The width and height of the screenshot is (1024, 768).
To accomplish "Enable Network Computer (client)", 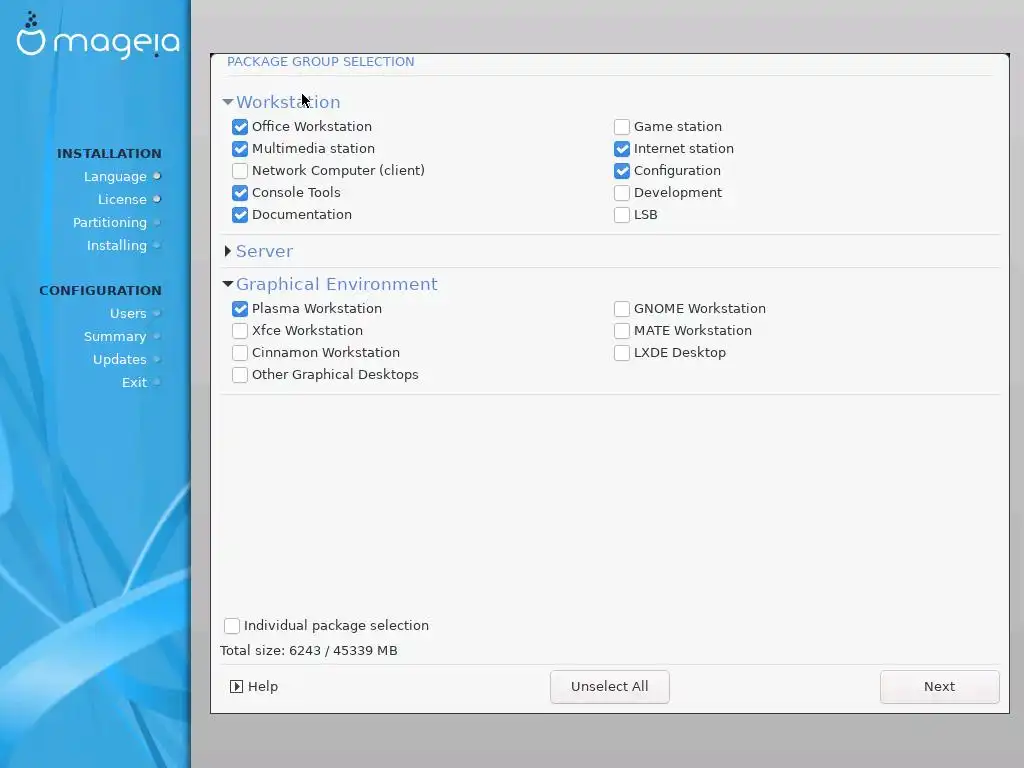I will tap(240, 170).
